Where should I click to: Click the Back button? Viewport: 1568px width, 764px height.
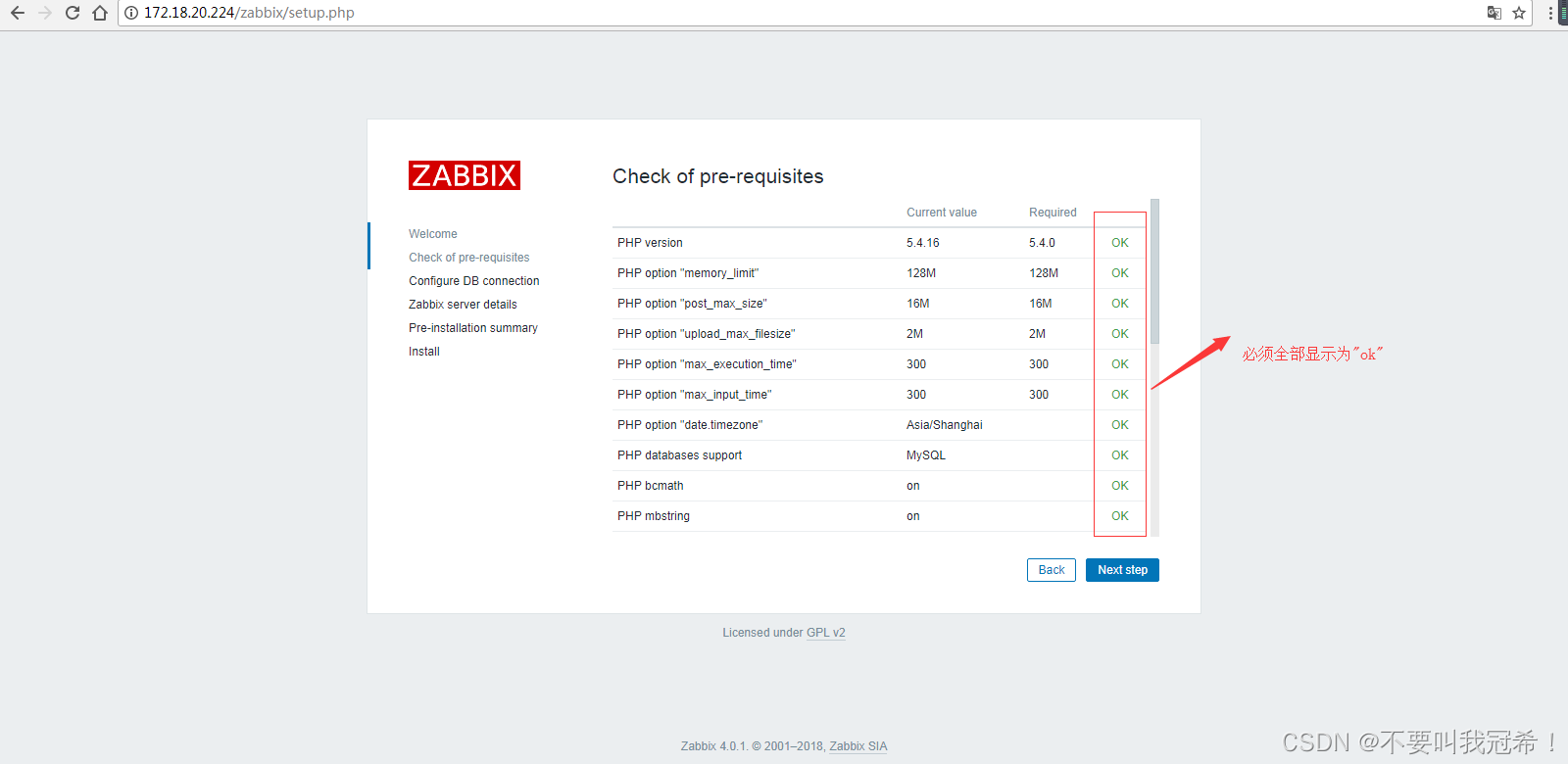1052,570
